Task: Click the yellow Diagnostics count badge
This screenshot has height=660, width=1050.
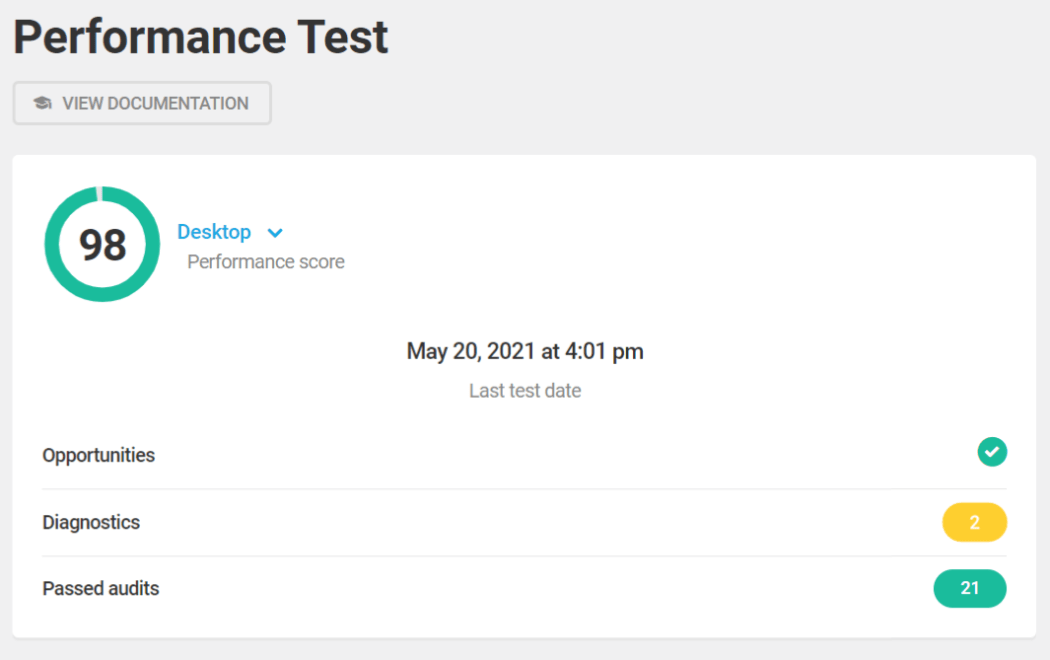Action: pos(974,522)
